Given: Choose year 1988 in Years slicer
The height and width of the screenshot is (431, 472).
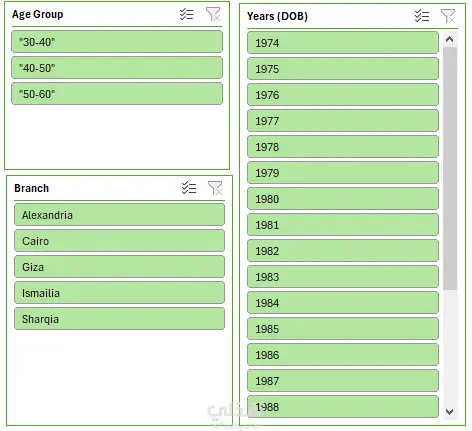Looking at the screenshot, I should (x=343, y=407).
